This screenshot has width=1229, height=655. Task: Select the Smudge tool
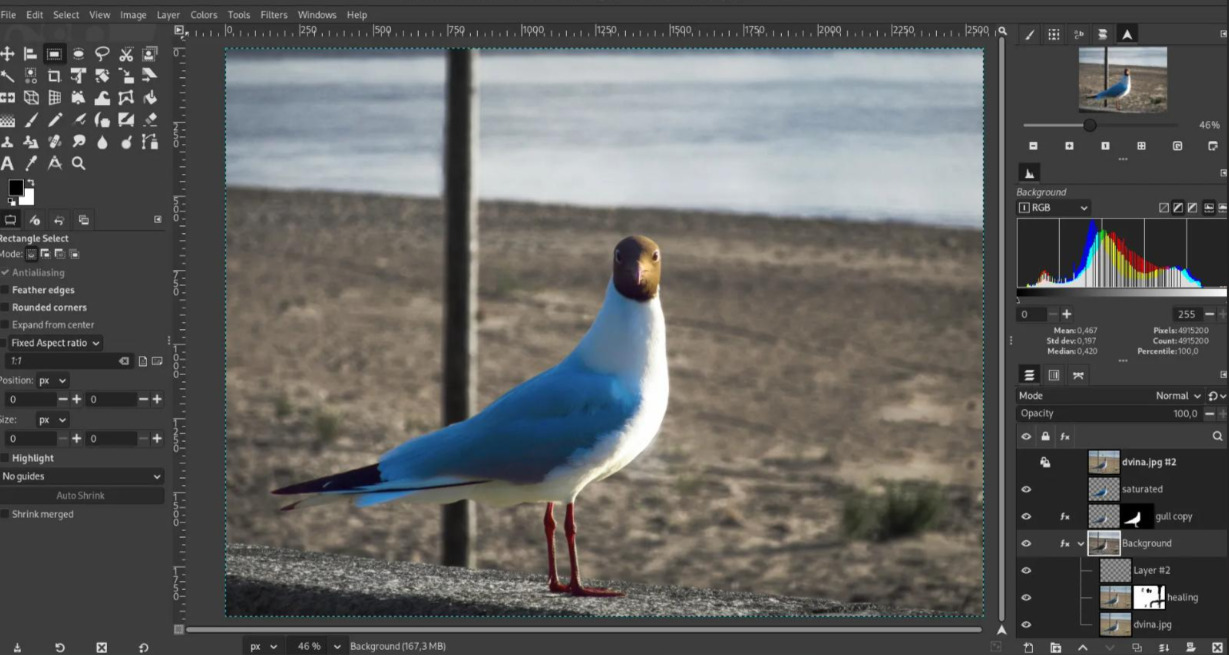click(x=78, y=142)
